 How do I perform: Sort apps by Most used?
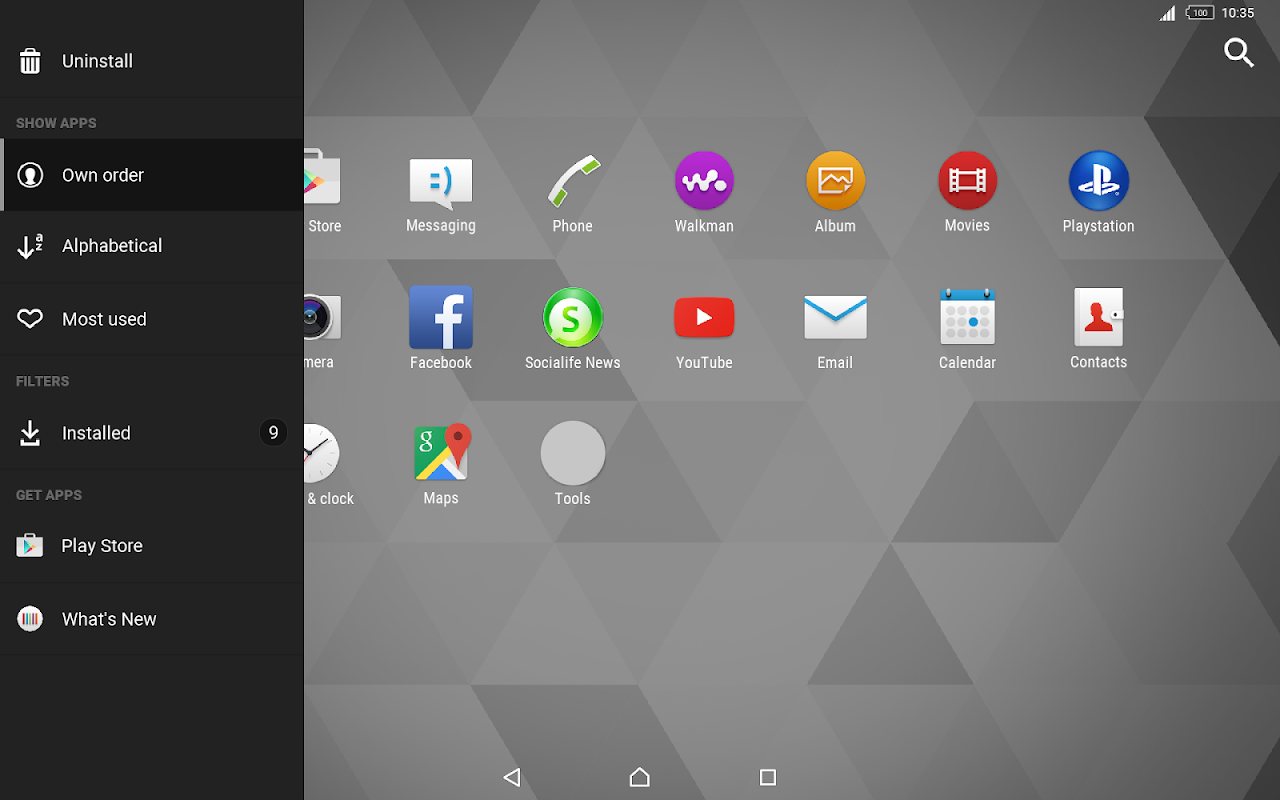tap(152, 319)
